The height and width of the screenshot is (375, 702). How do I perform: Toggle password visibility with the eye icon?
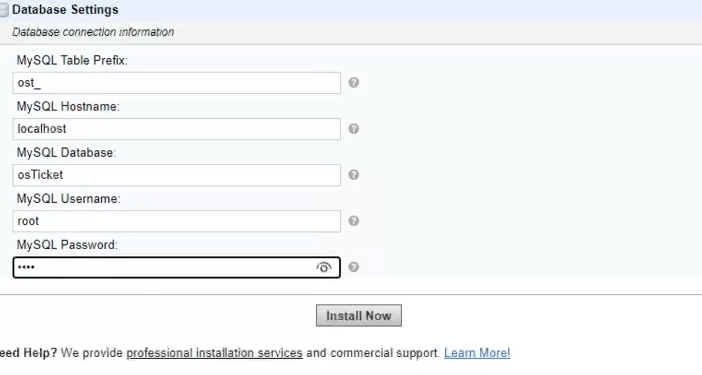click(x=324, y=268)
